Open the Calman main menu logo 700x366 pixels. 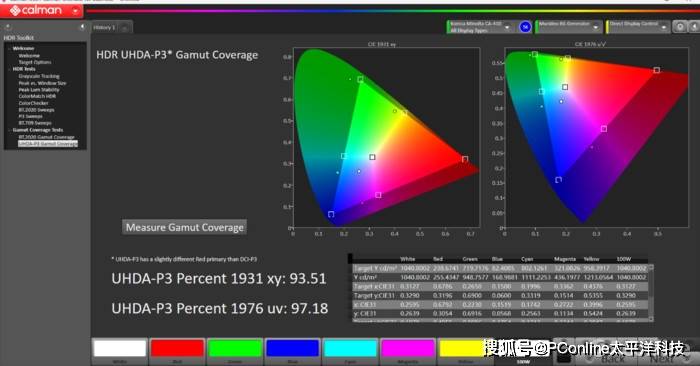(36, 10)
